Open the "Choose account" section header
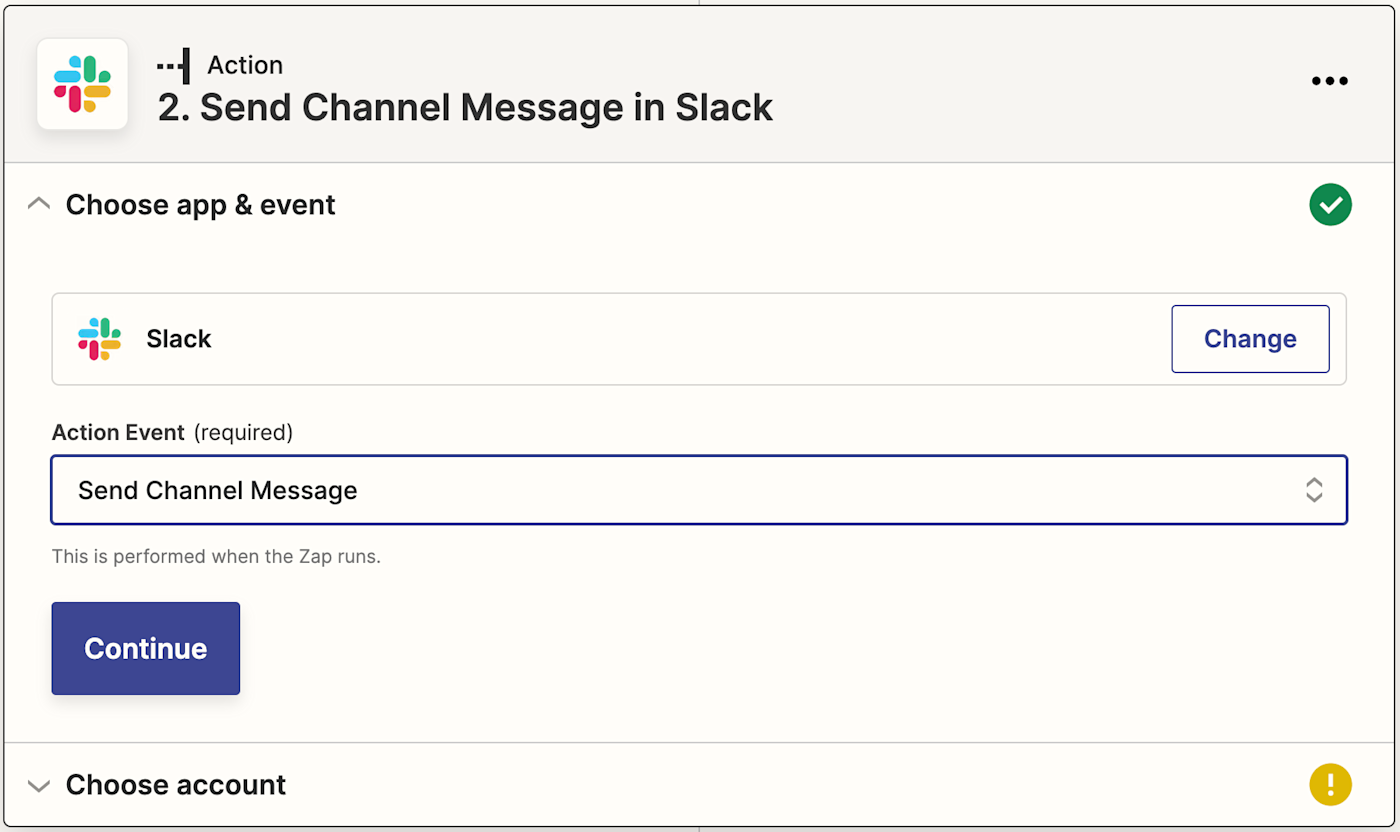The width and height of the screenshot is (1400, 832). [x=176, y=785]
